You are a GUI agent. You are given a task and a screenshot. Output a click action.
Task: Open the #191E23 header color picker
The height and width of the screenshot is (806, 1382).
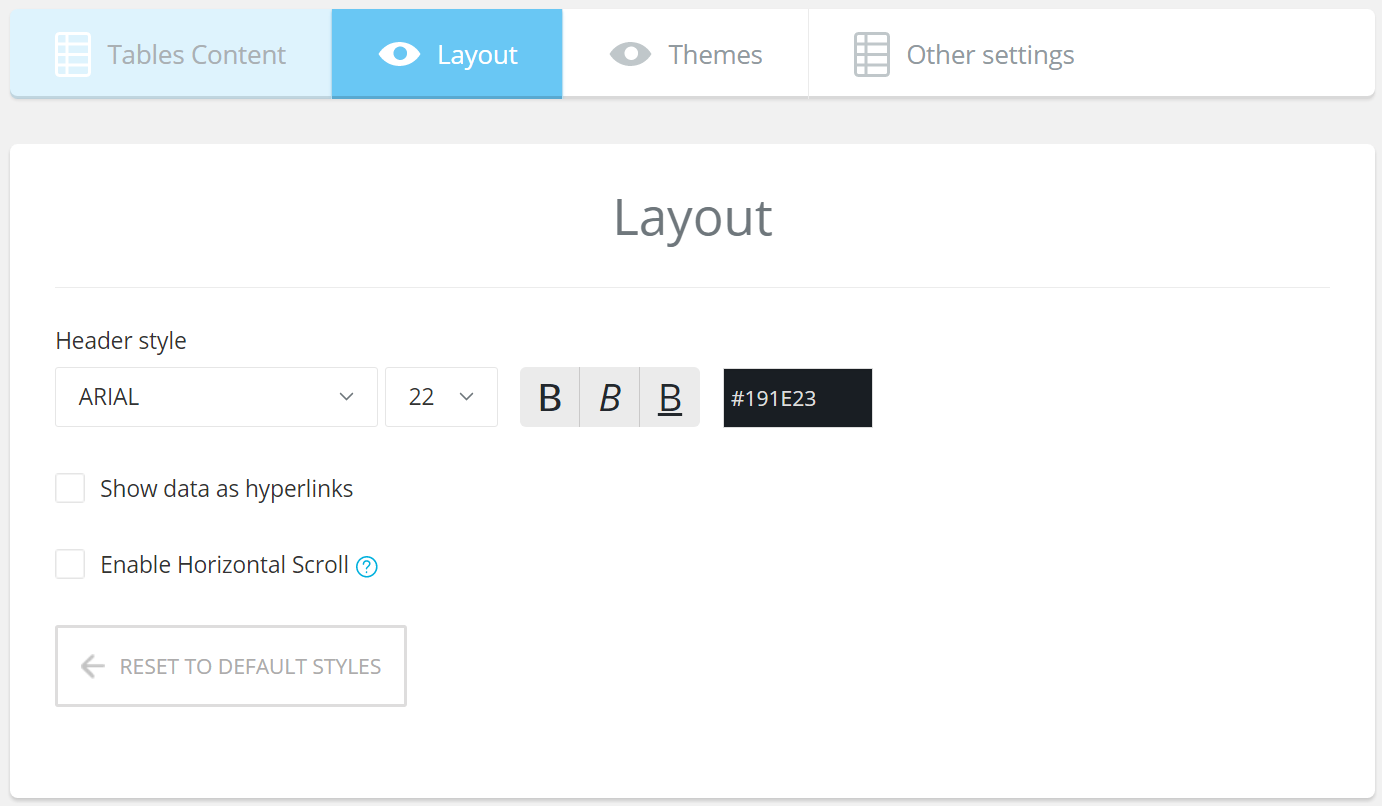tap(798, 398)
